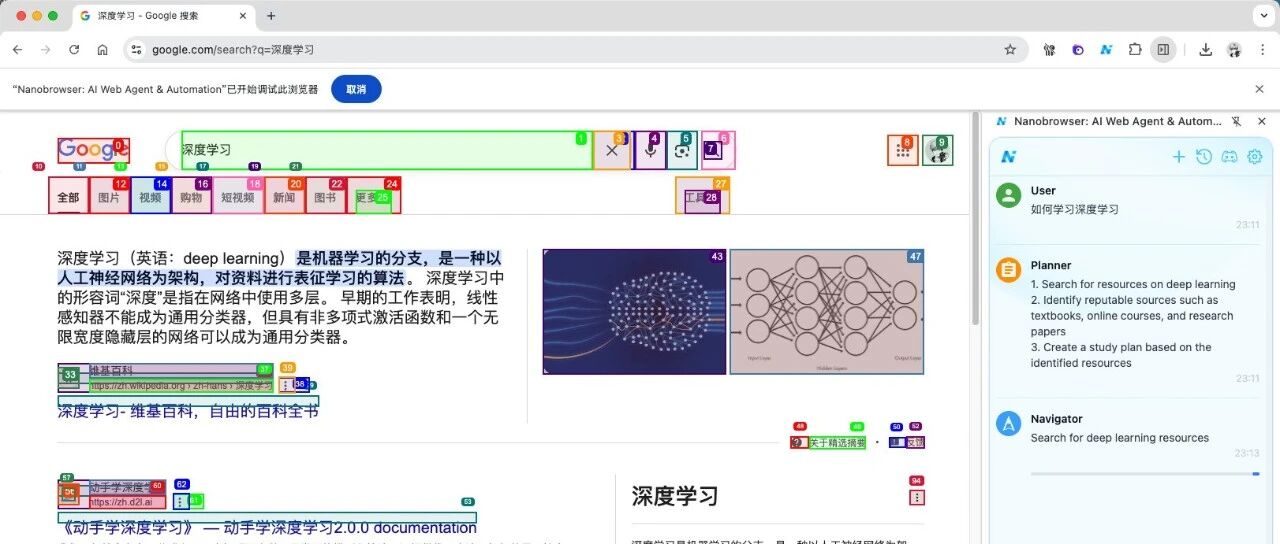Image resolution: width=1280 pixels, height=544 pixels.
Task: Select the 全部 results tab
Action: (68, 197)
